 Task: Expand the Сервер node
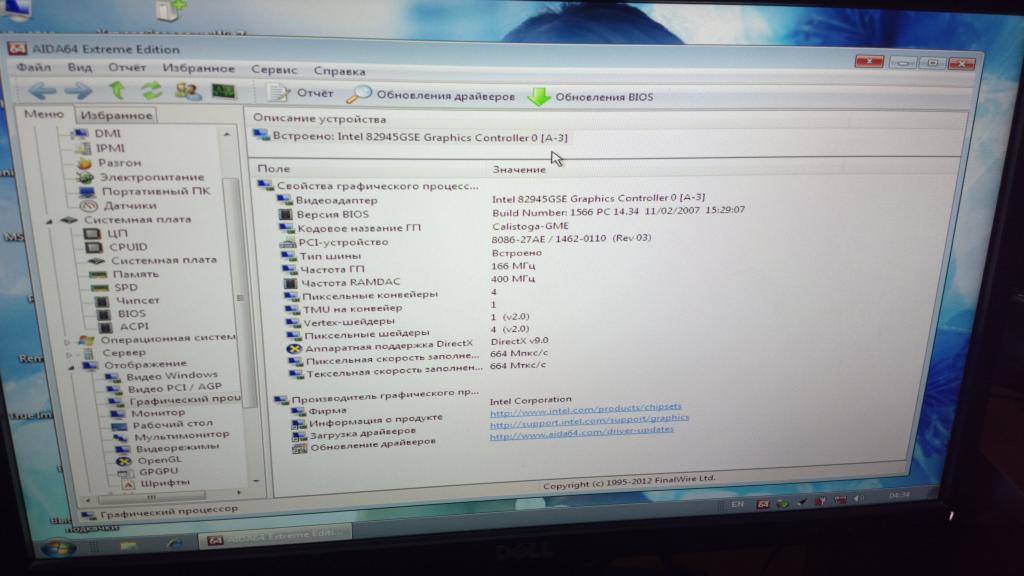coord(69,355)
